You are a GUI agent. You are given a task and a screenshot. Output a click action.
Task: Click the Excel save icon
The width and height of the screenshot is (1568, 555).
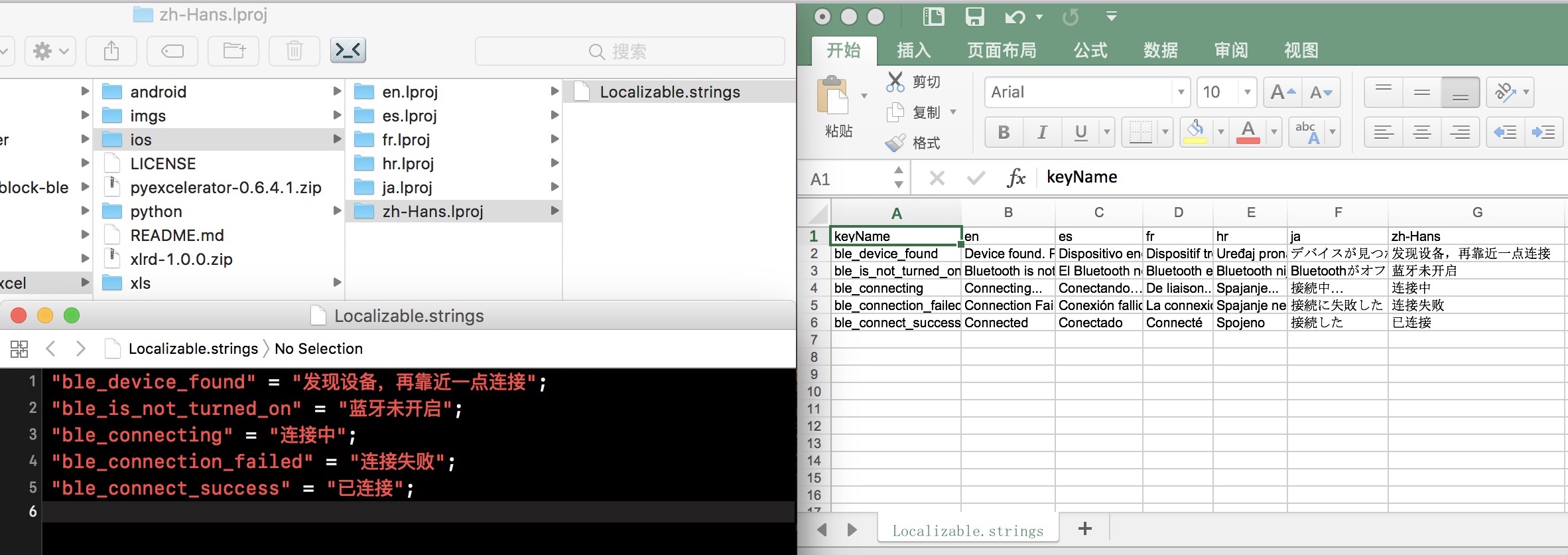(974, 17)
